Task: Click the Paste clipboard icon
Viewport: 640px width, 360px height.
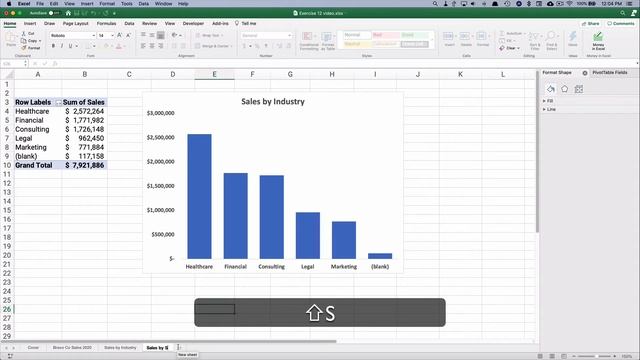Action: (11, 39)
